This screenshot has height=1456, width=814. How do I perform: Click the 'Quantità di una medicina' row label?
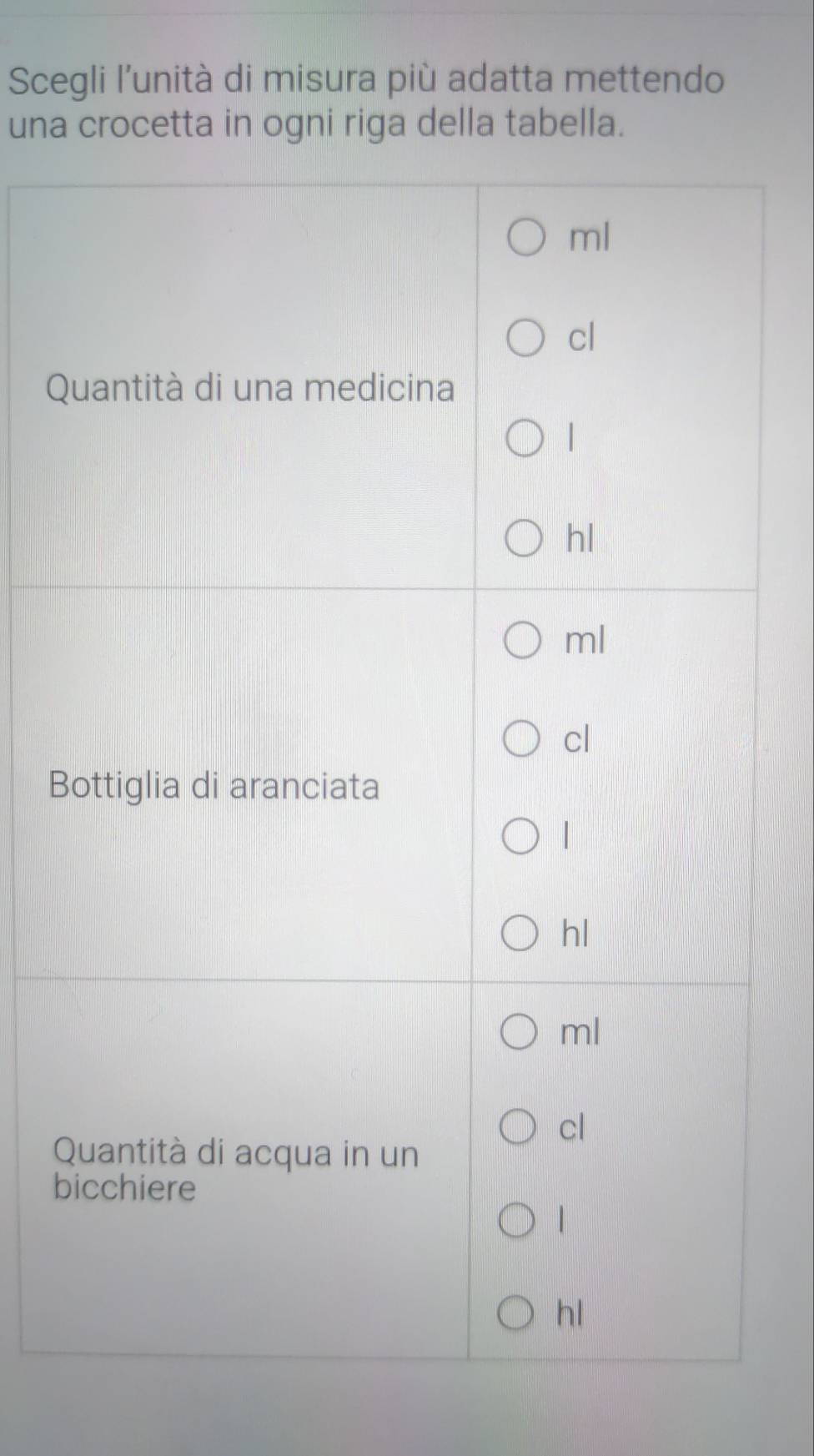pyautogui.click(x=252, y=389)
